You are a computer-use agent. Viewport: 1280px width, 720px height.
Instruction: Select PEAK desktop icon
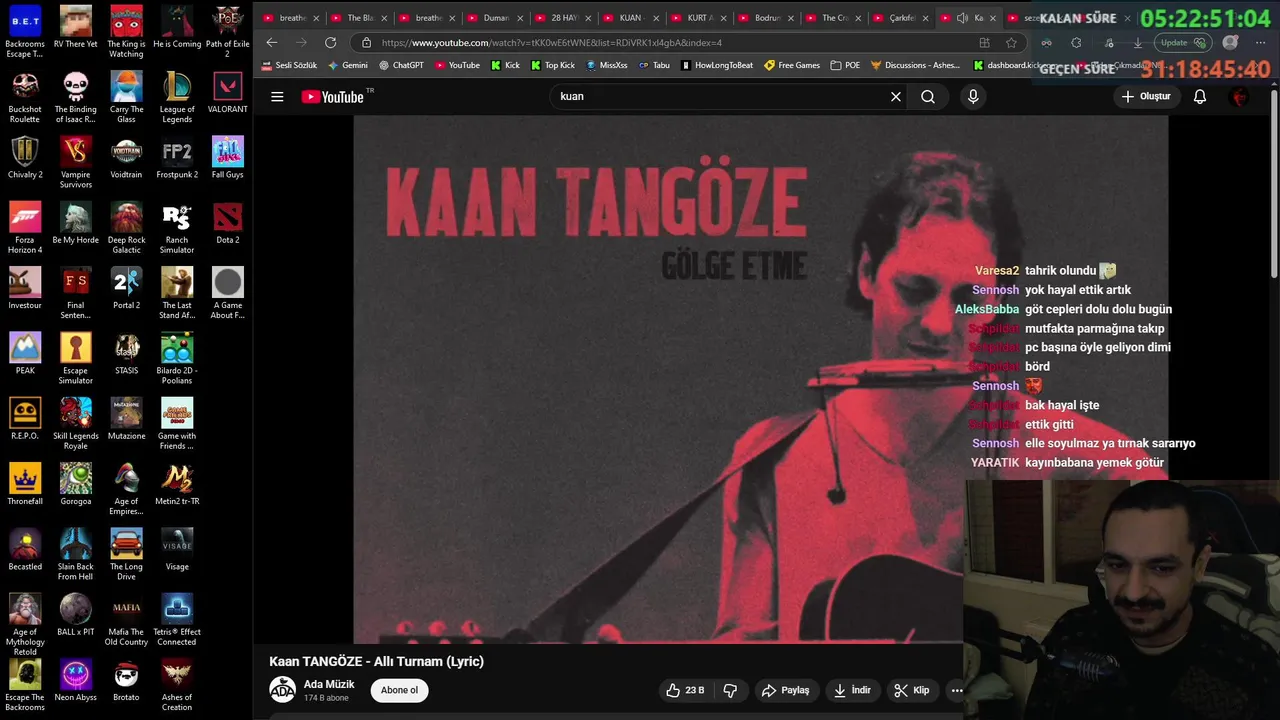coord(25,354)
